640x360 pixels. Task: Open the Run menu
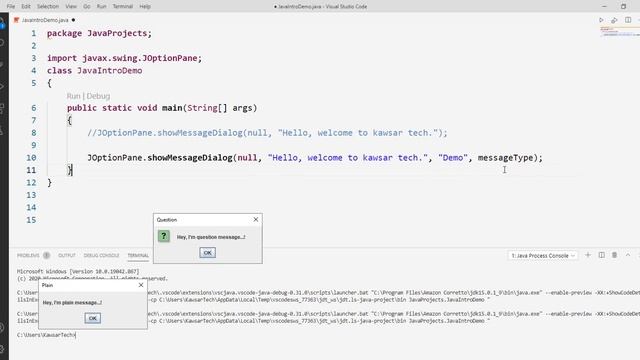pos(102,7)
